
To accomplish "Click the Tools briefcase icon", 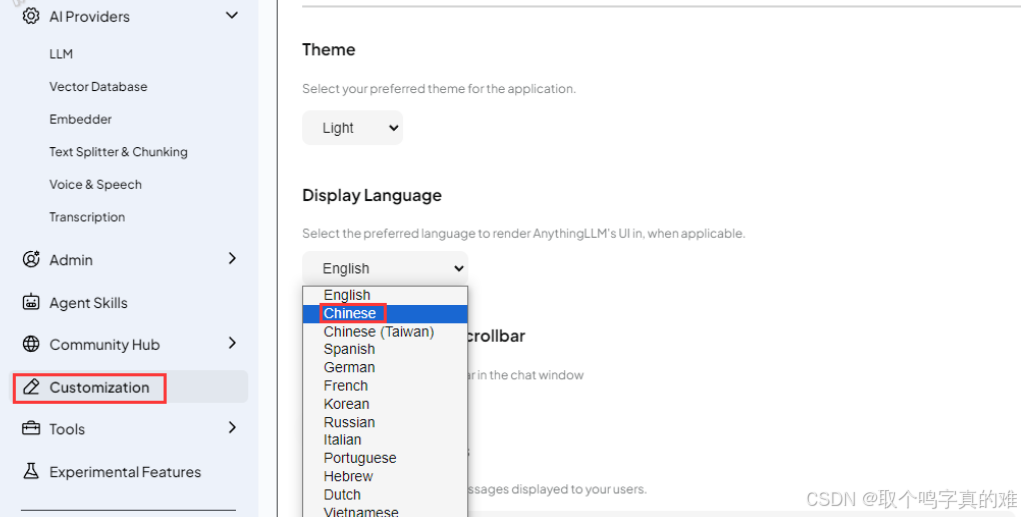I will coord(31,428).
